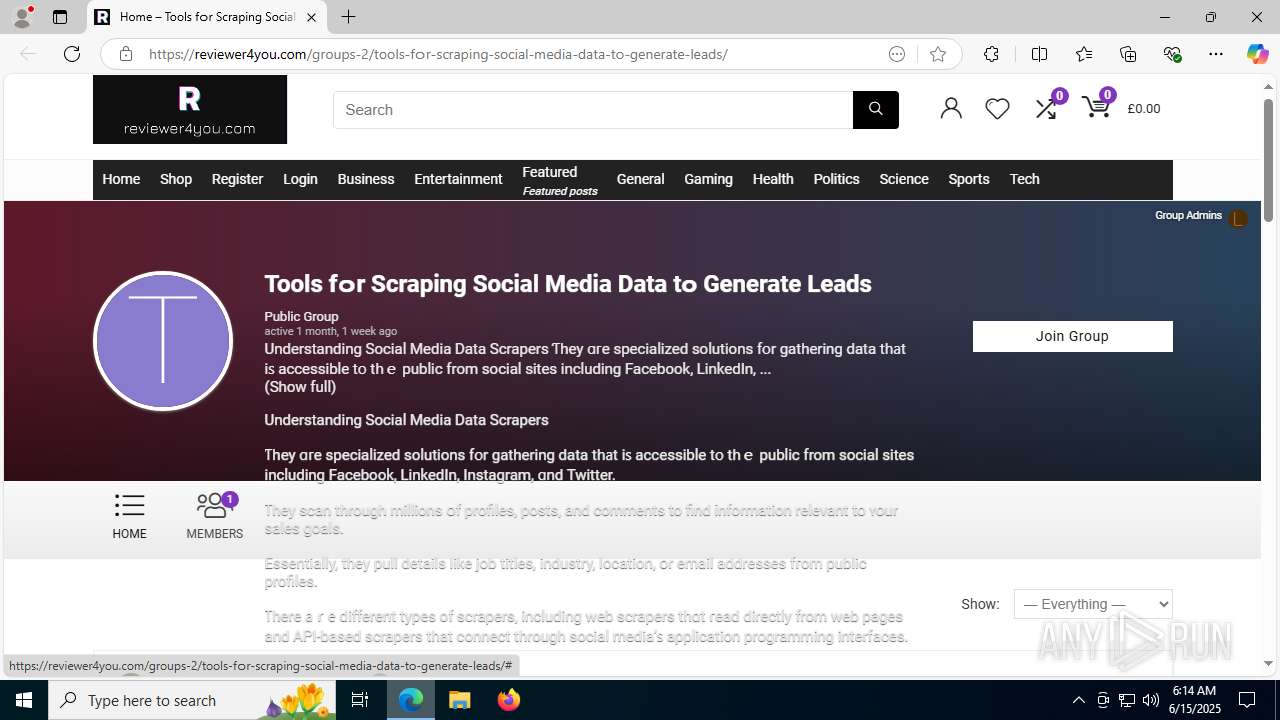Image resolution: width=1280 pixels, height=720 pixels.
Task: Open the Featured posts menu item
Action: [x=560, y=180]
